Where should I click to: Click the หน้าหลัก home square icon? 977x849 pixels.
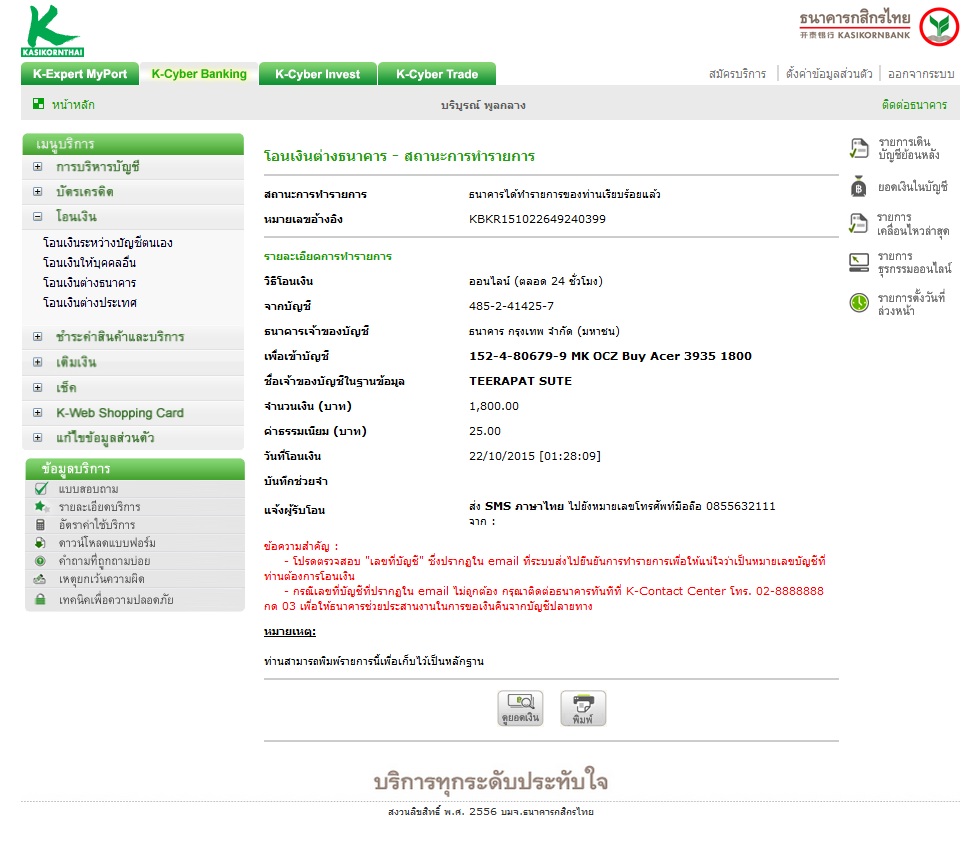(39, 104)
